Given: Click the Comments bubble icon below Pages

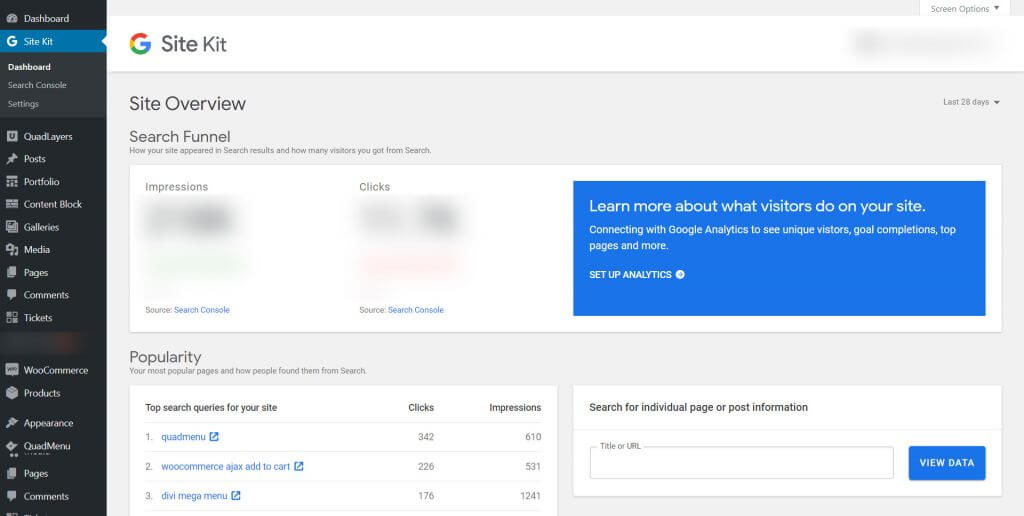Looking at the screenshot, I should coord(12,295).
